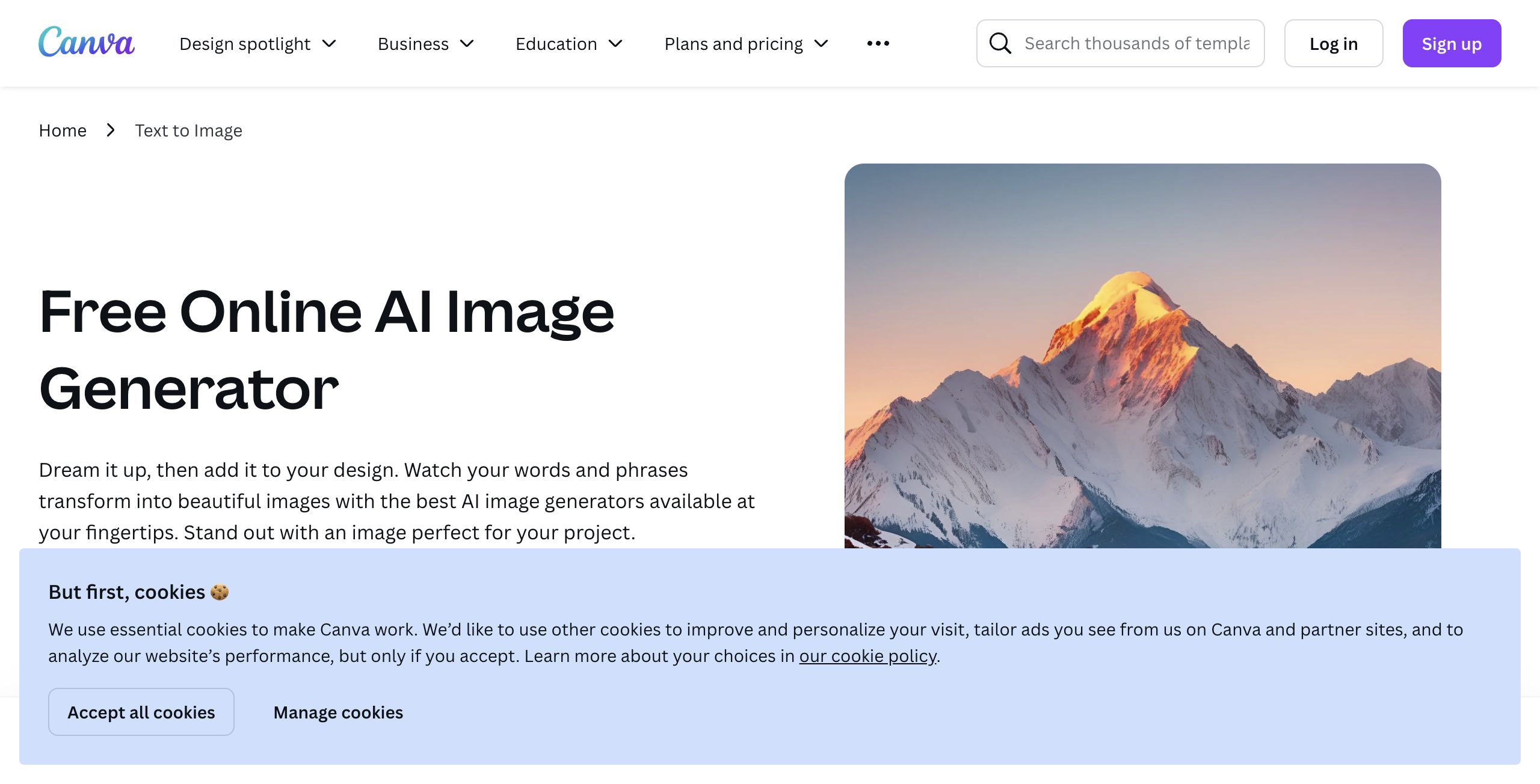
Task: Open the three-dot more menu
Action: pyautogui.click(x=878, y=43)
